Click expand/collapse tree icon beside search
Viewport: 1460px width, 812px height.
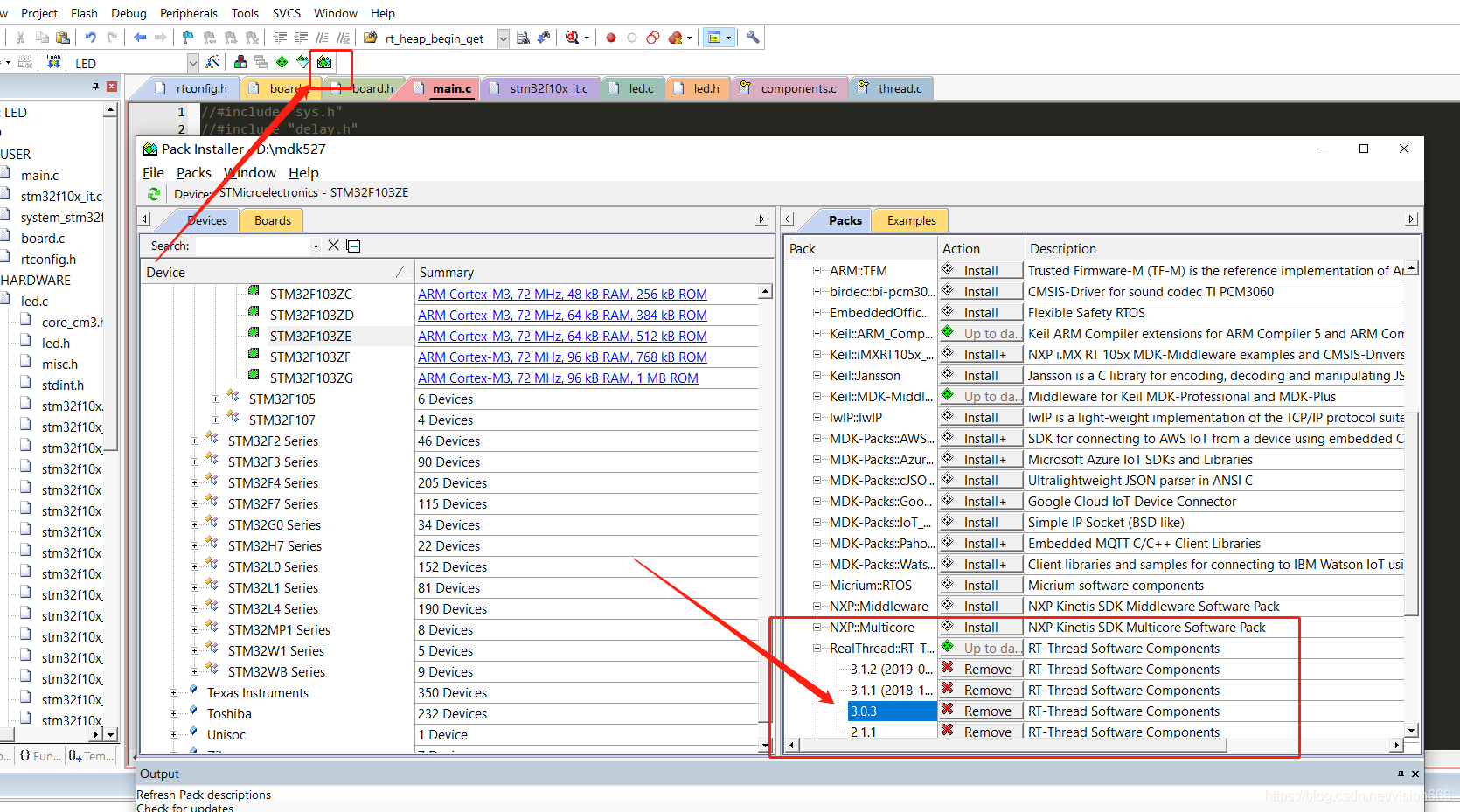tap(353, 246)
